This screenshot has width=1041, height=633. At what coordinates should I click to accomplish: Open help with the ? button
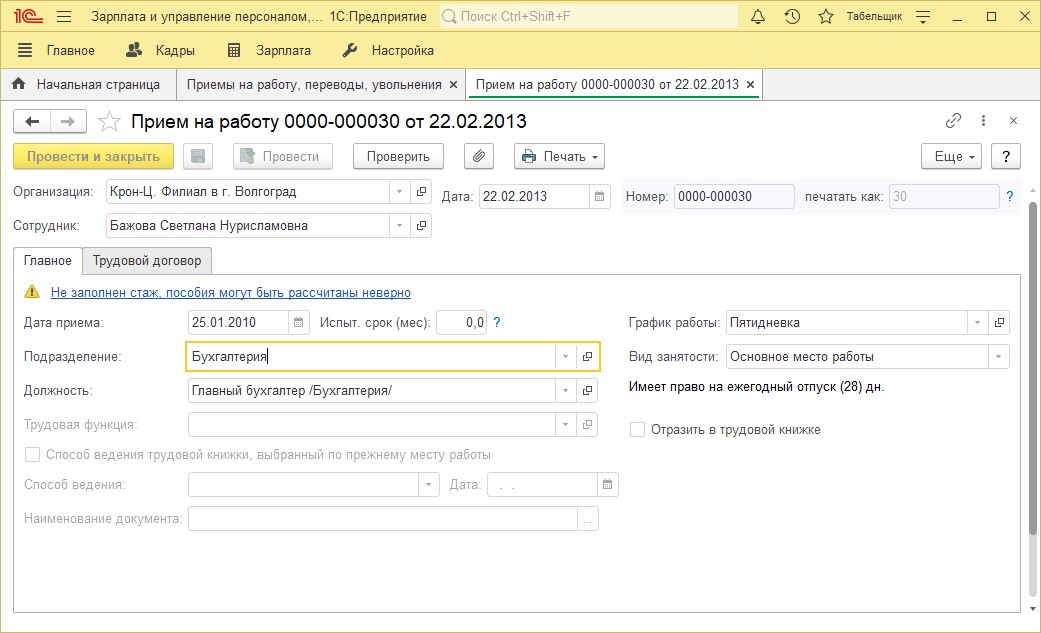[x=1006, y=157]
